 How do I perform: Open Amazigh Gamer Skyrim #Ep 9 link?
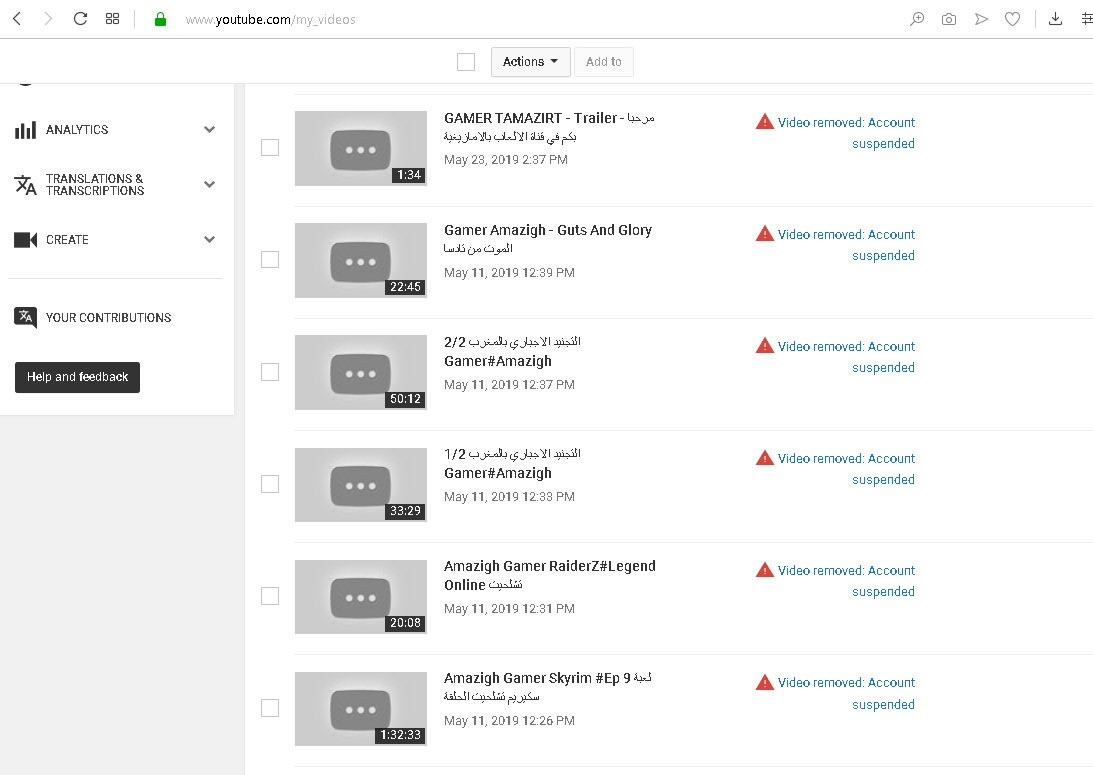(548, 686)
